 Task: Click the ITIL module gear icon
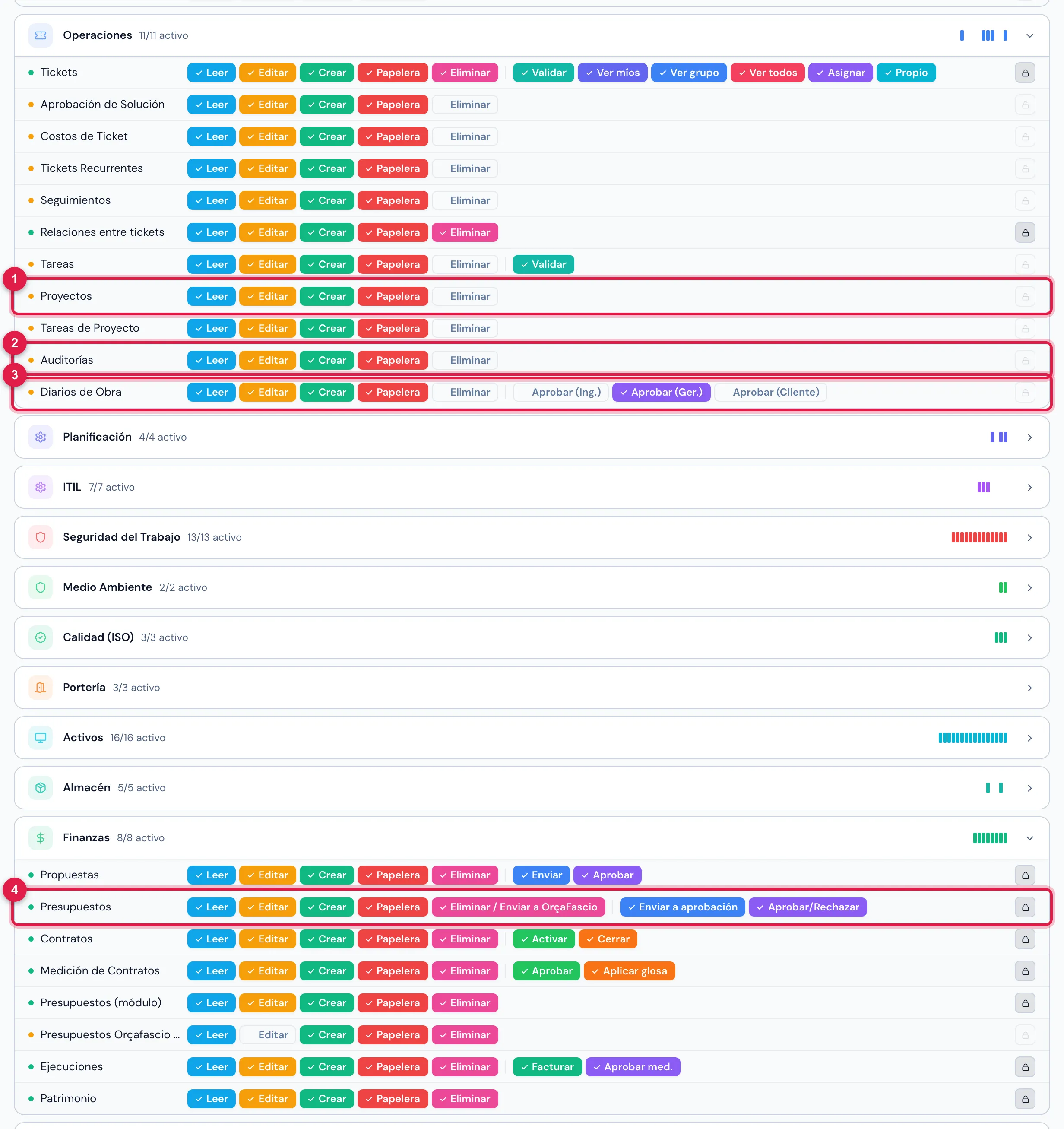coord(40,487)
